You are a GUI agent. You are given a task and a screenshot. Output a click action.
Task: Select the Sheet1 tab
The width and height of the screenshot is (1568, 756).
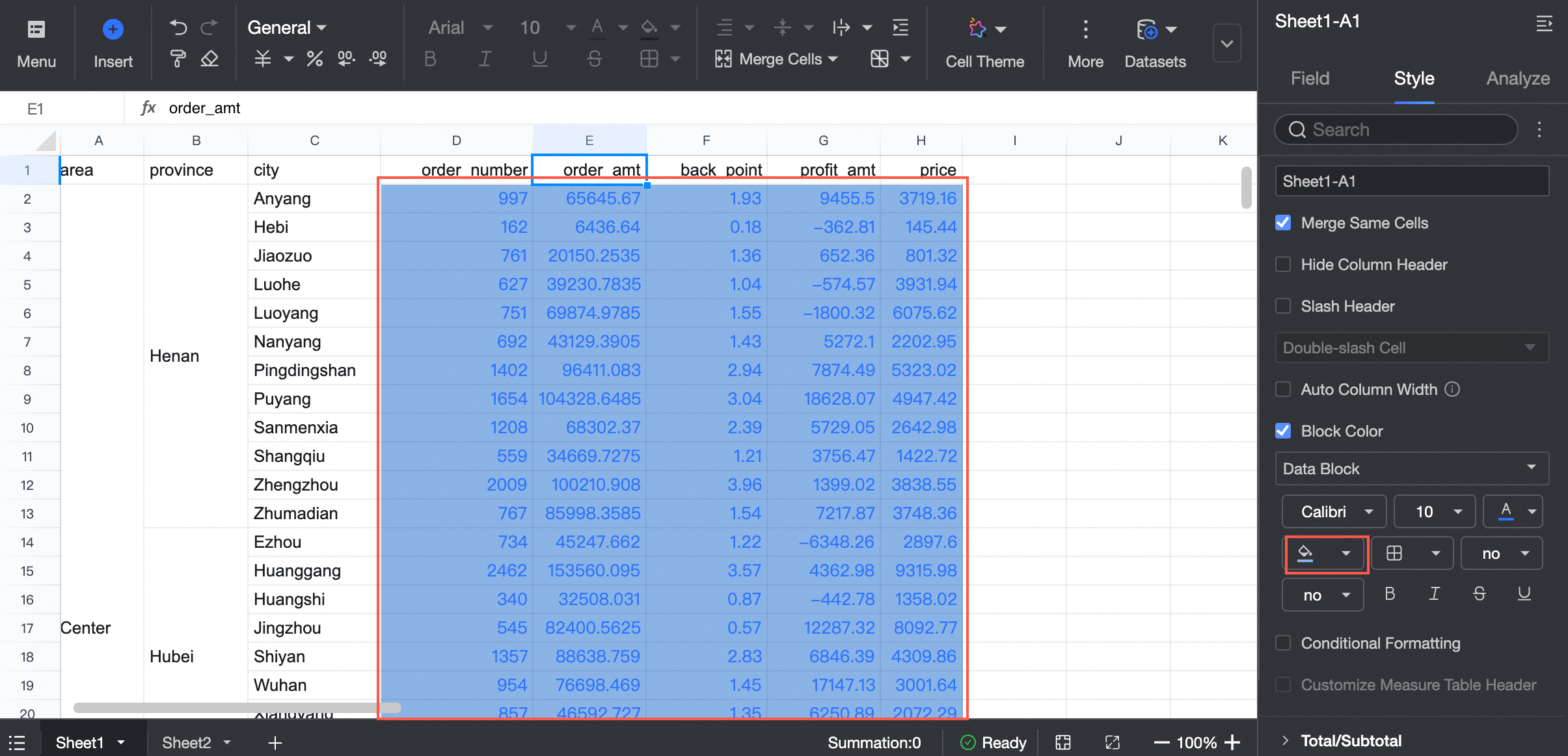click(79, 742)
